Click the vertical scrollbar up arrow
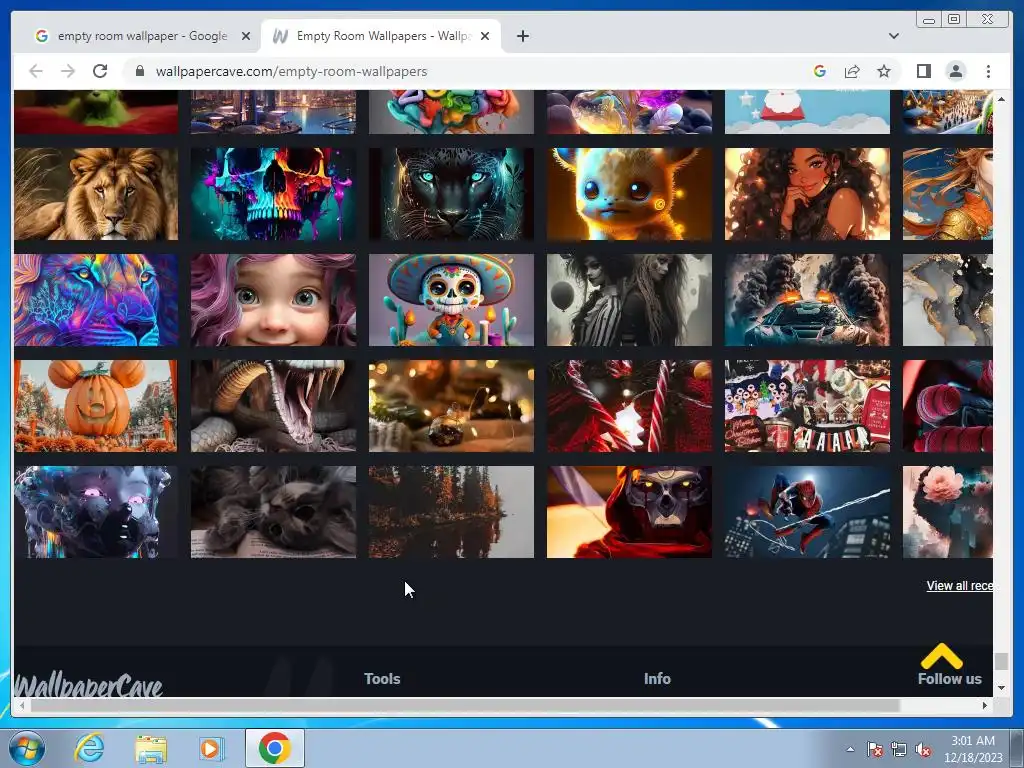Viewport: 1024px width, 768px height. (x=1001, y=99)
